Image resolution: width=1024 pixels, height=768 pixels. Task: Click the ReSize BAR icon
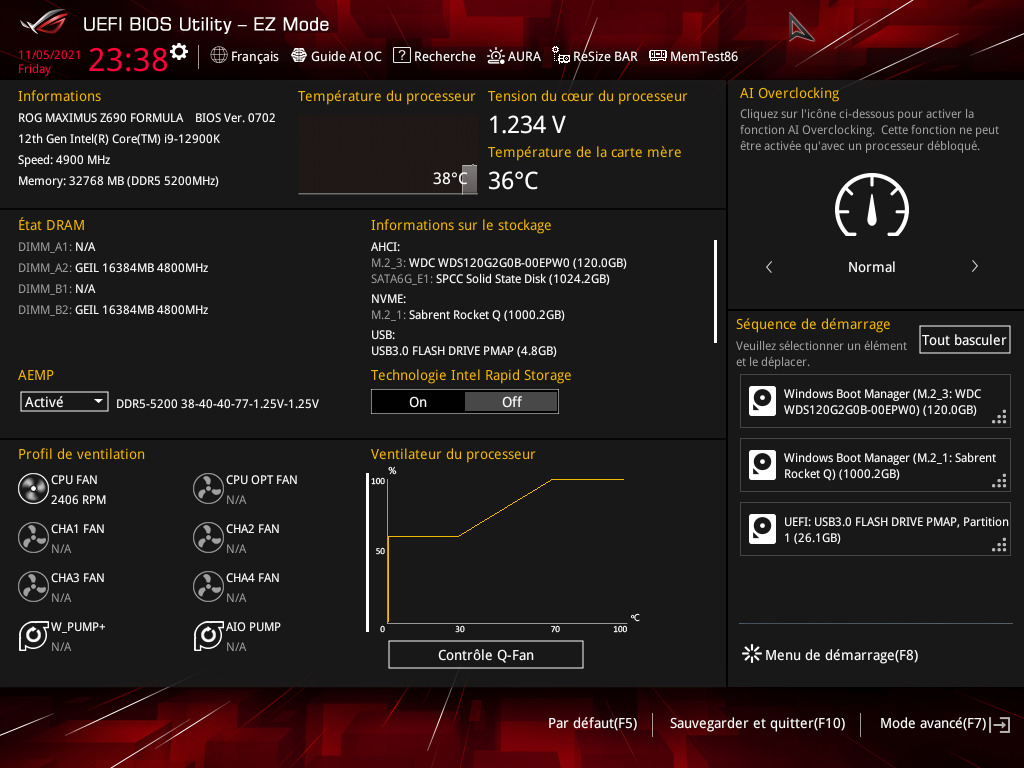(560, 56)
